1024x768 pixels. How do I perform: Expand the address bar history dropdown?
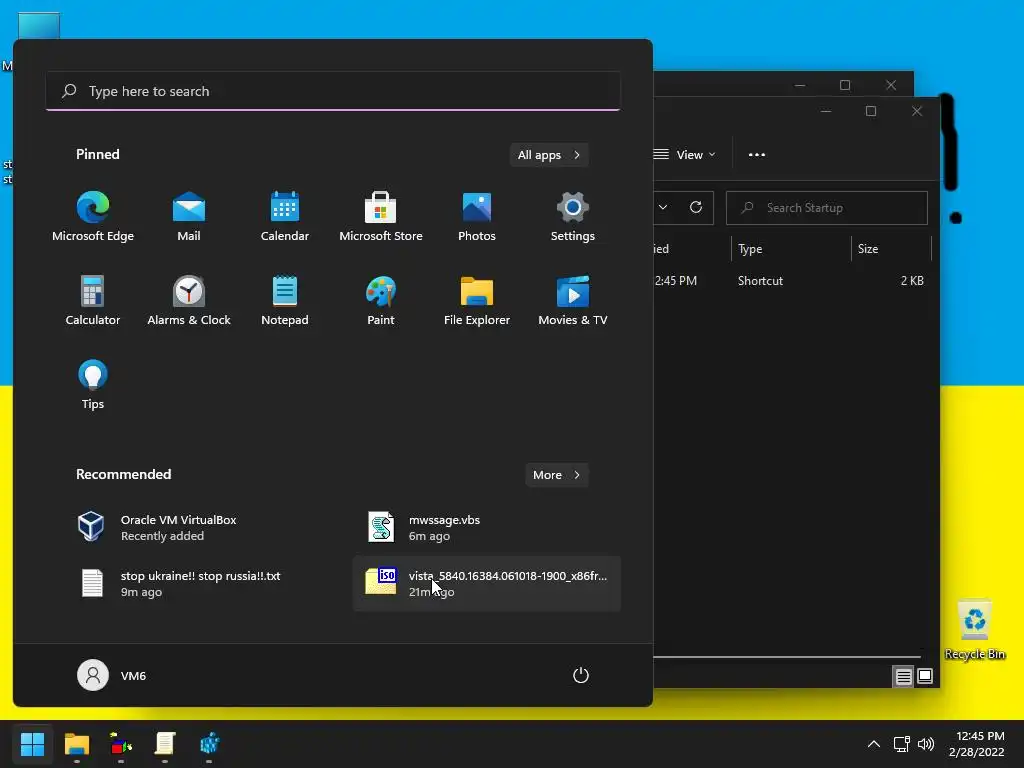click(x=663, y=208)
